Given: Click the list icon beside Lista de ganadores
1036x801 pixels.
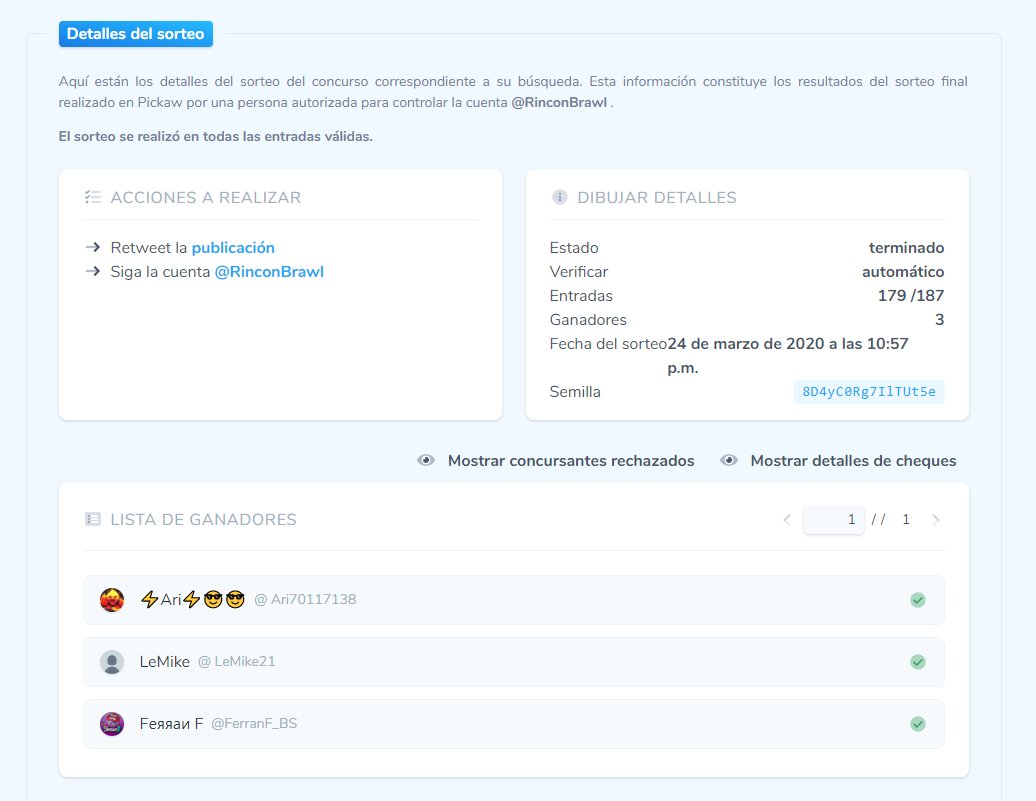Looking at the screenshot, I should click(x=92, y=519).
